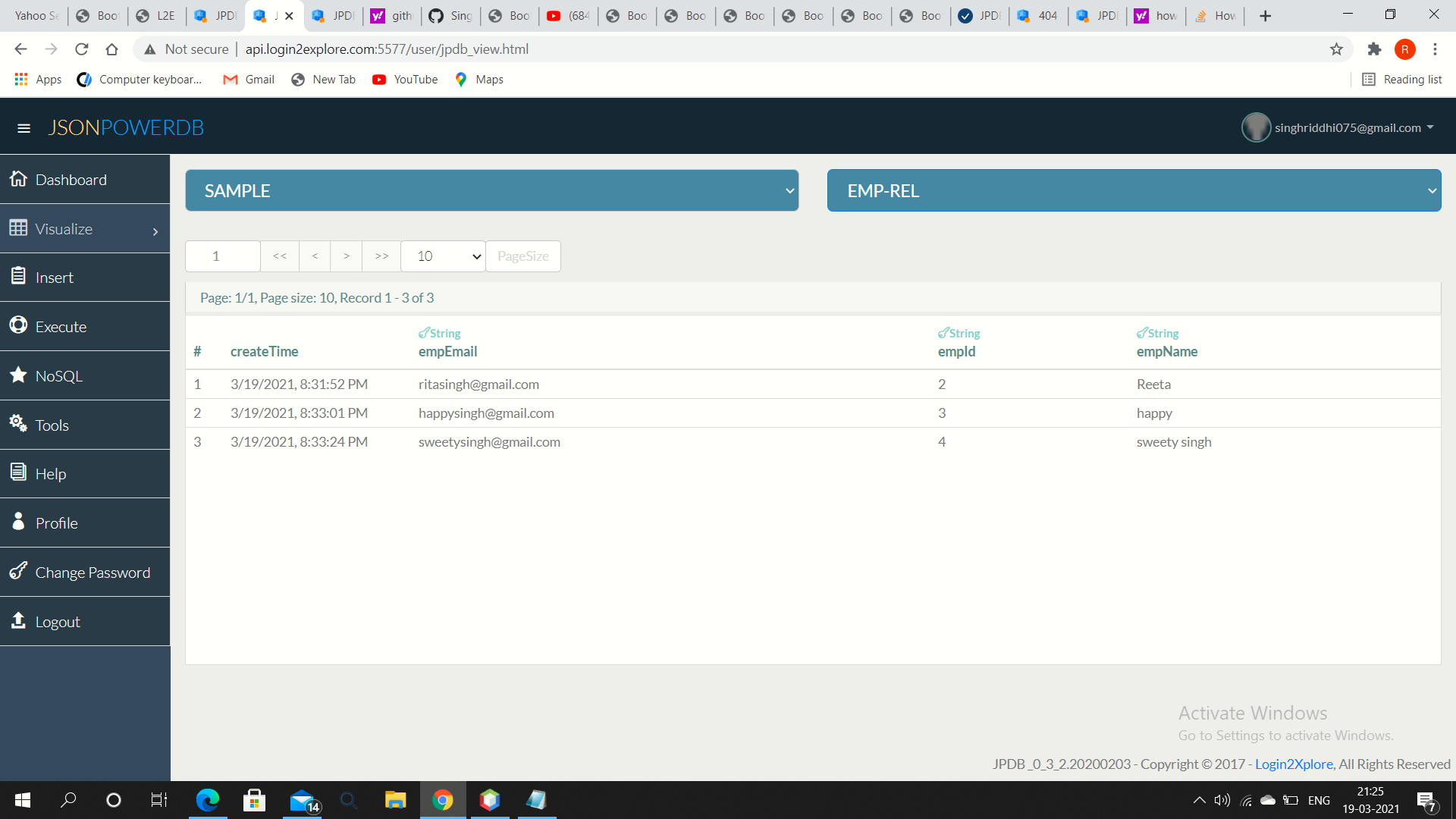Open the Insert section
1456x819 pixels.
(53, 277)
